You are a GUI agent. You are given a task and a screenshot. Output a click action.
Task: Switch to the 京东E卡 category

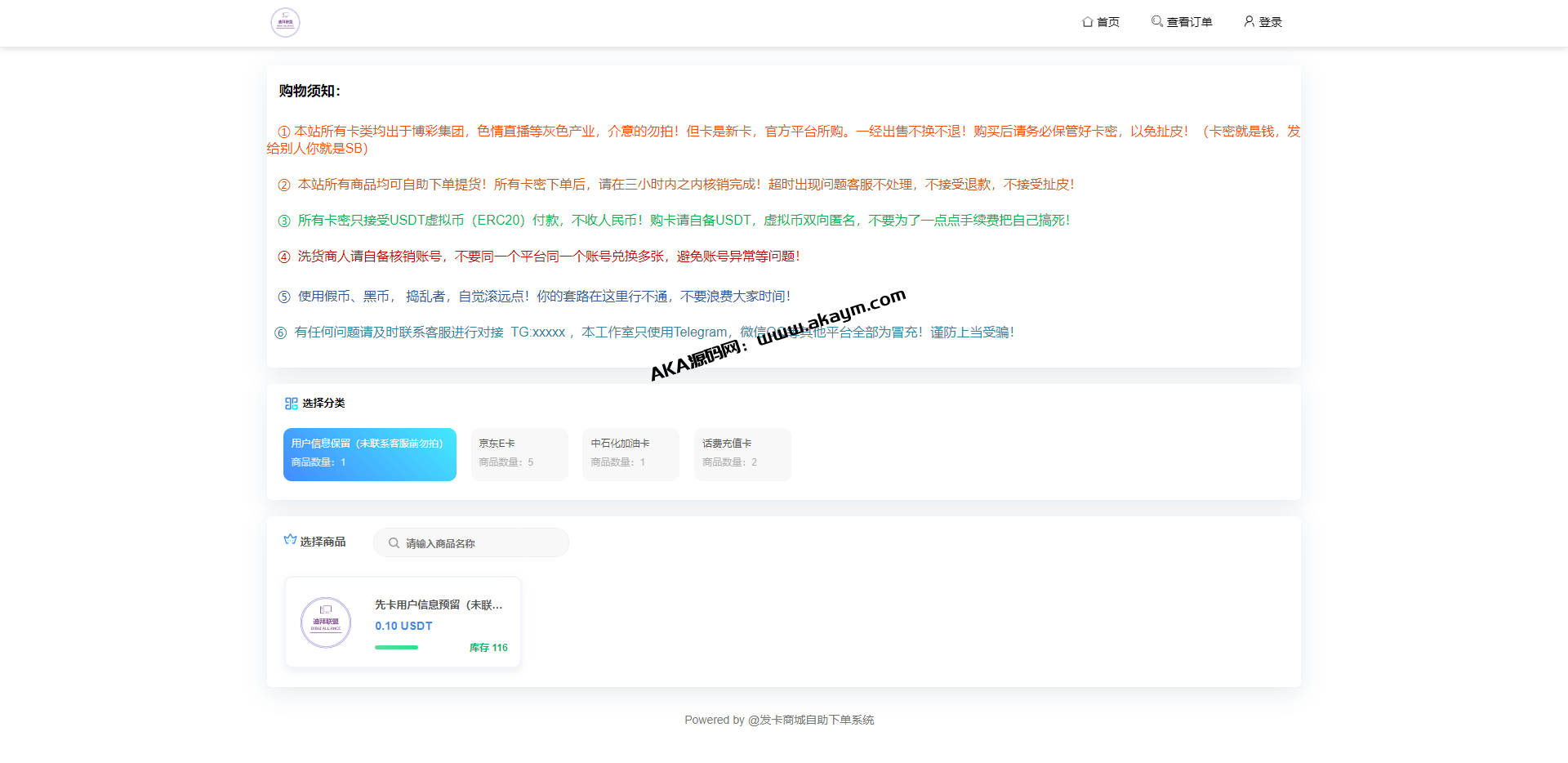click(x=519, y=454)
